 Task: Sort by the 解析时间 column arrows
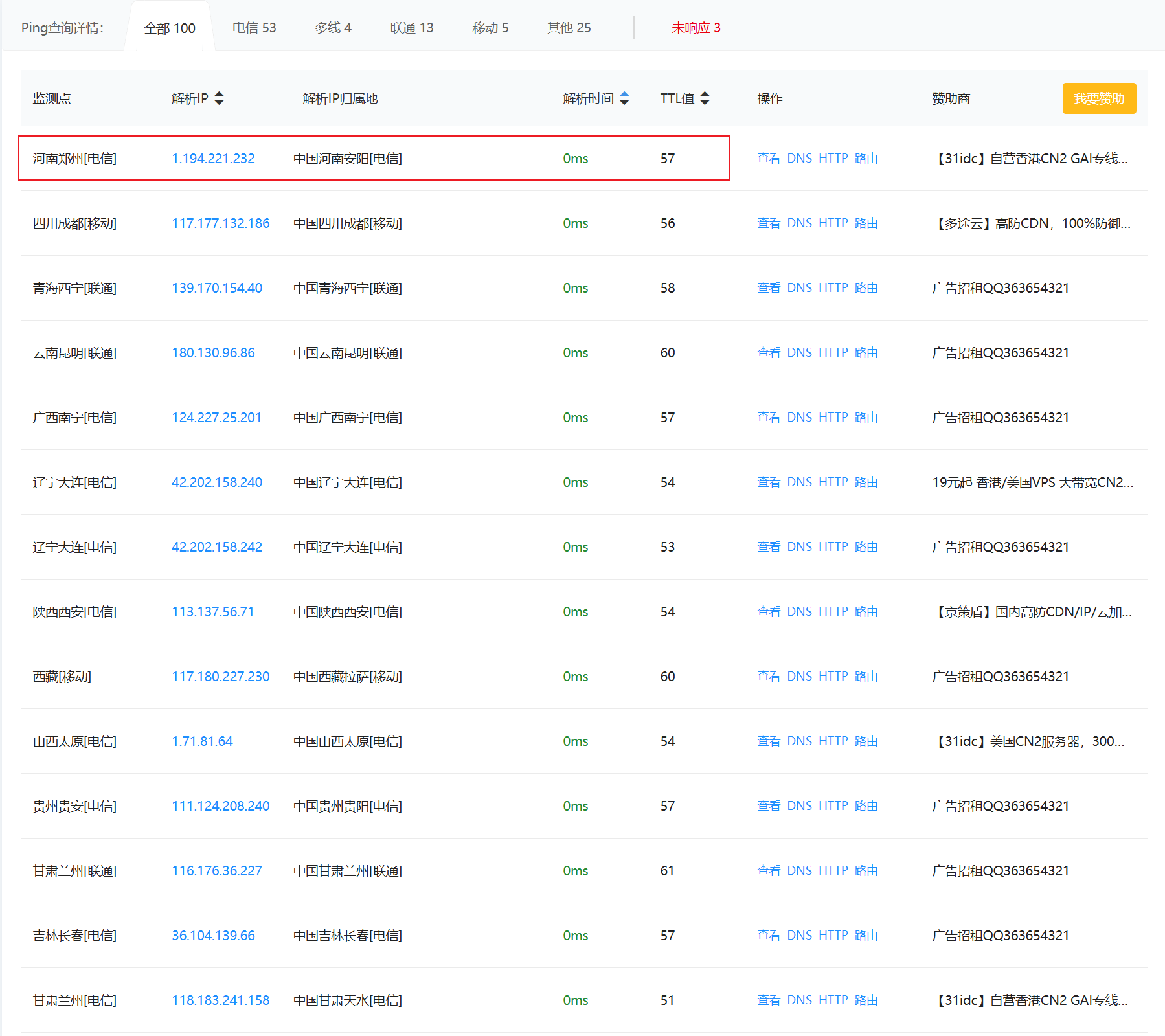pos(624,98)
